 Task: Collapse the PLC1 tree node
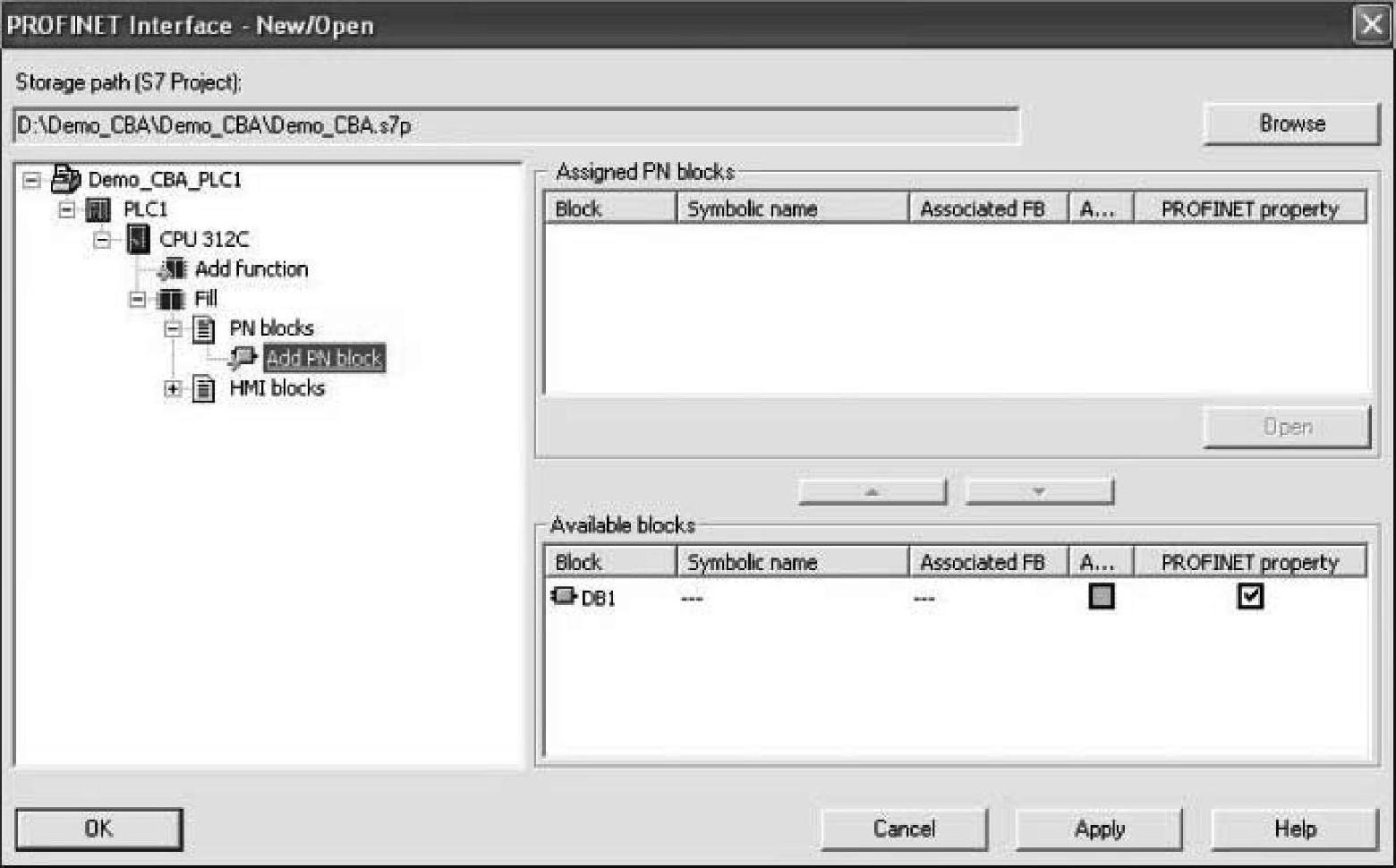pyautogui.click(x=67, y=210)
